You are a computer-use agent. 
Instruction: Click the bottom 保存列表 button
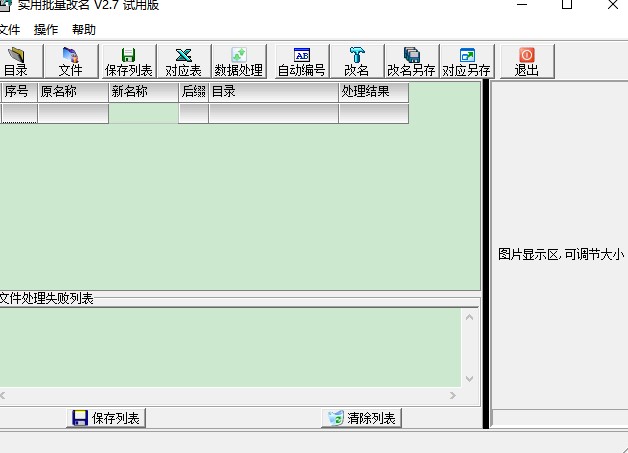pos(106,418)
